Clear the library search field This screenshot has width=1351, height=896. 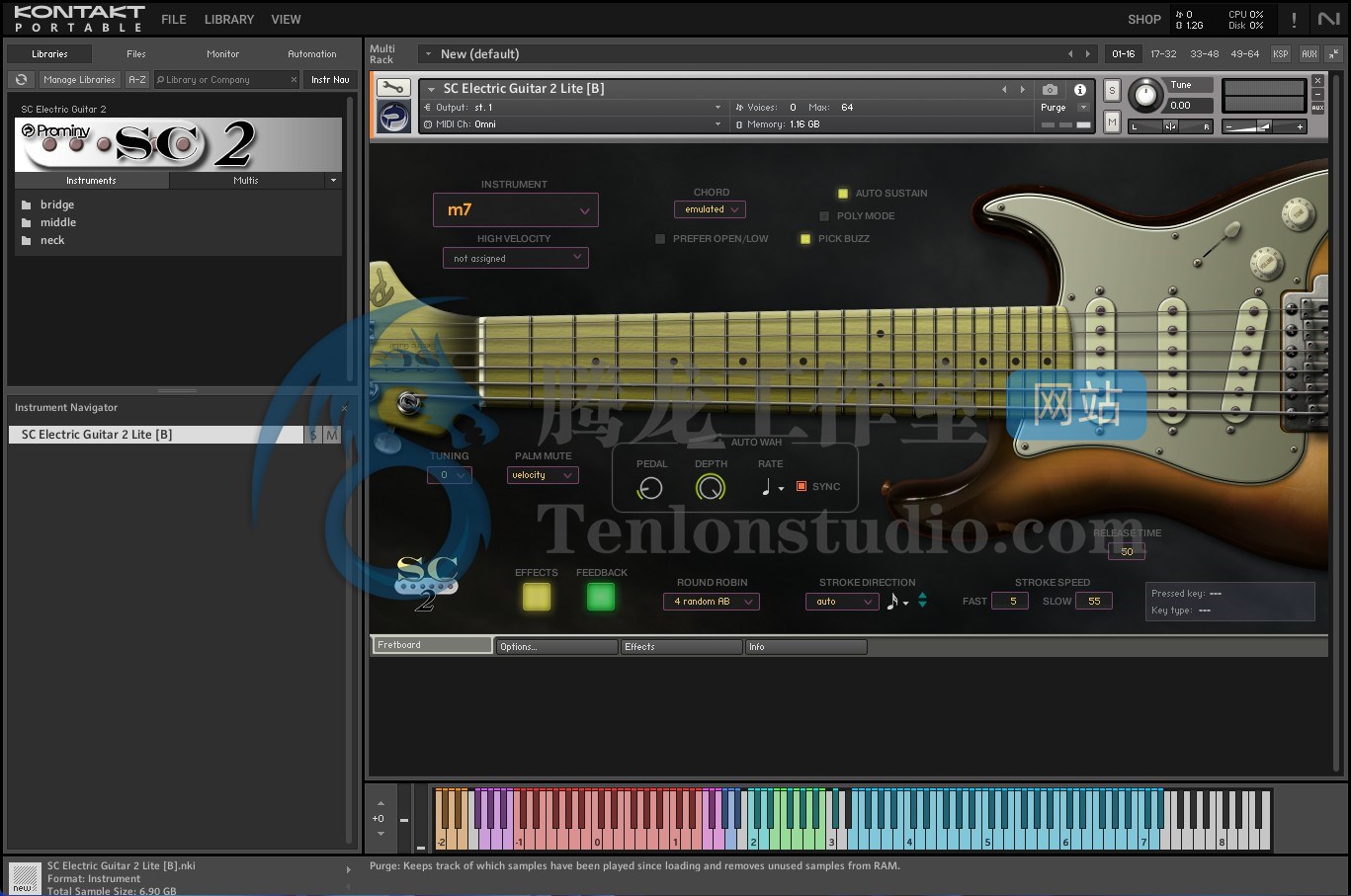pos(294,79)
